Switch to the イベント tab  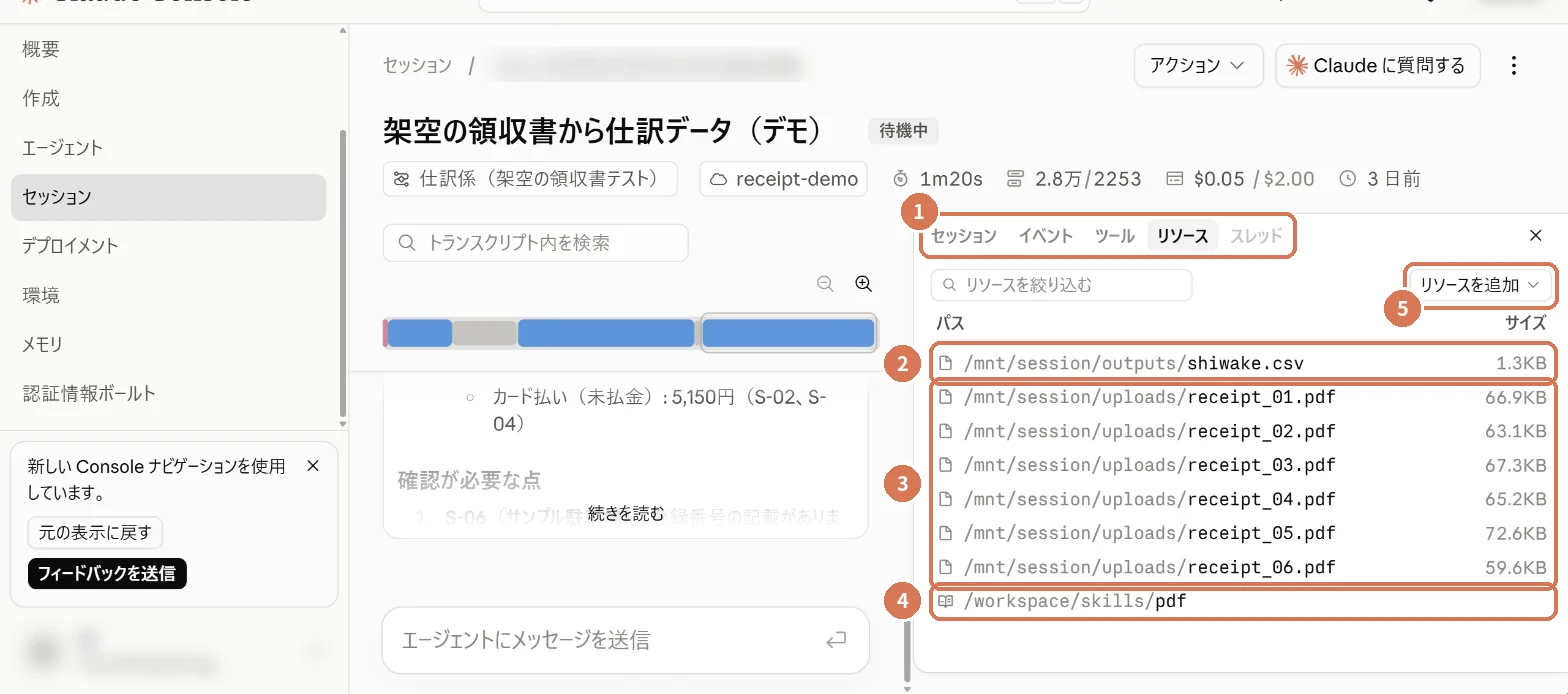click(x=1046, y=236)
